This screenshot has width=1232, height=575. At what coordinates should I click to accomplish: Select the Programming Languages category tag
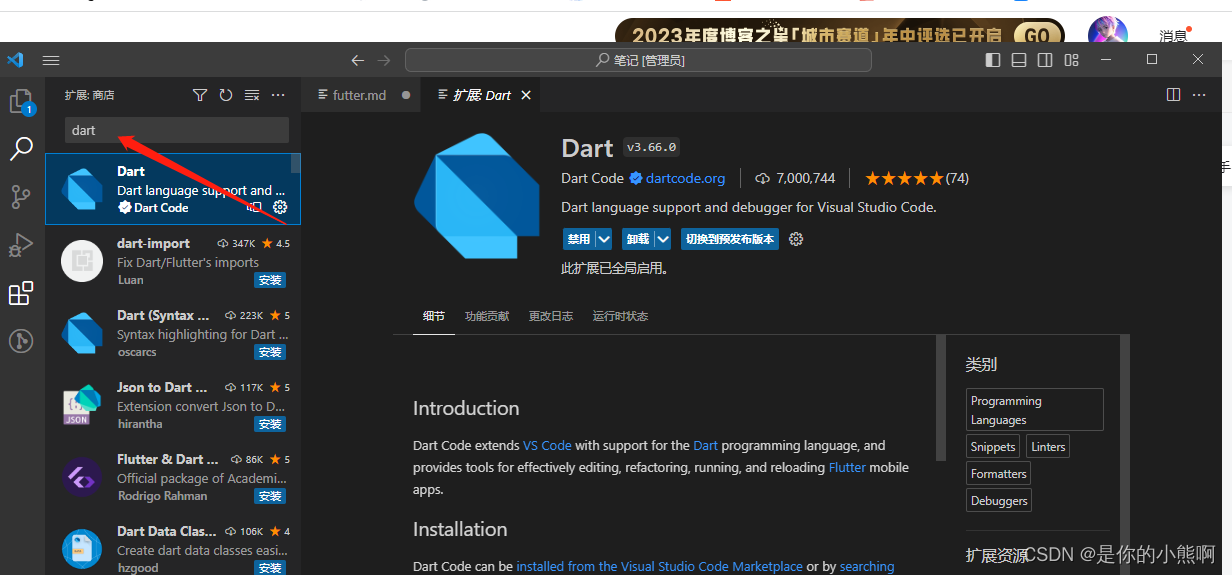click(x=1035, y=410)
